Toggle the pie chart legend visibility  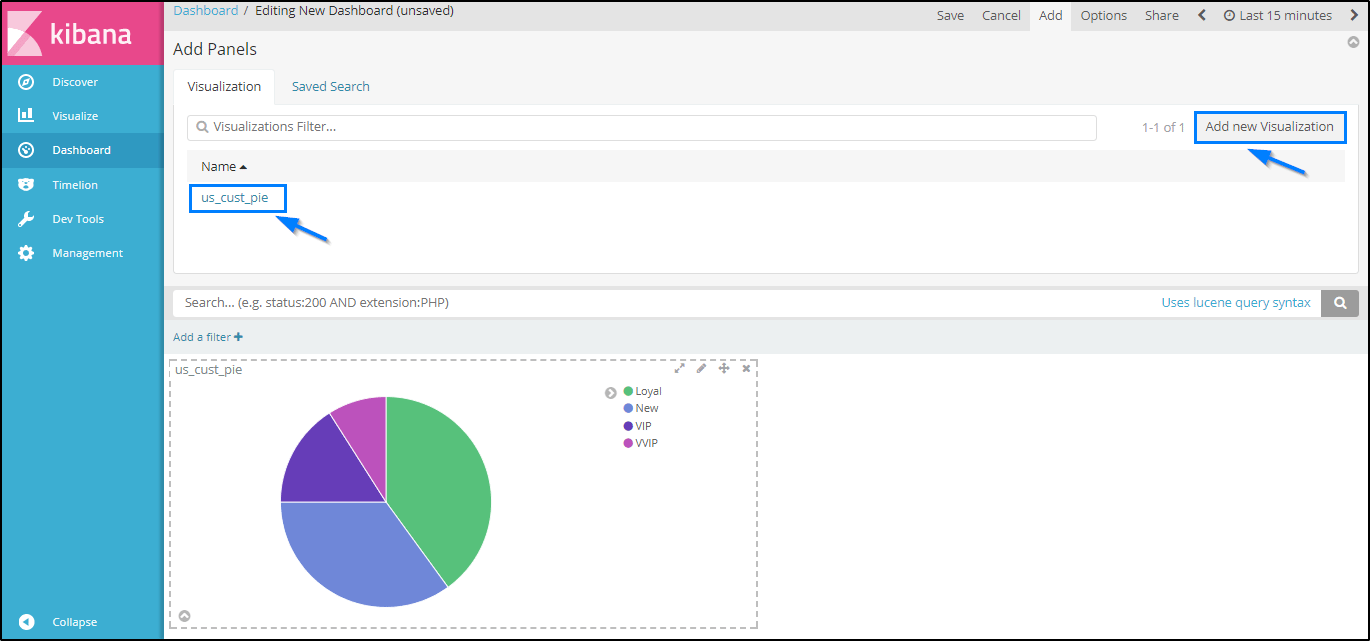click(610, 393)
